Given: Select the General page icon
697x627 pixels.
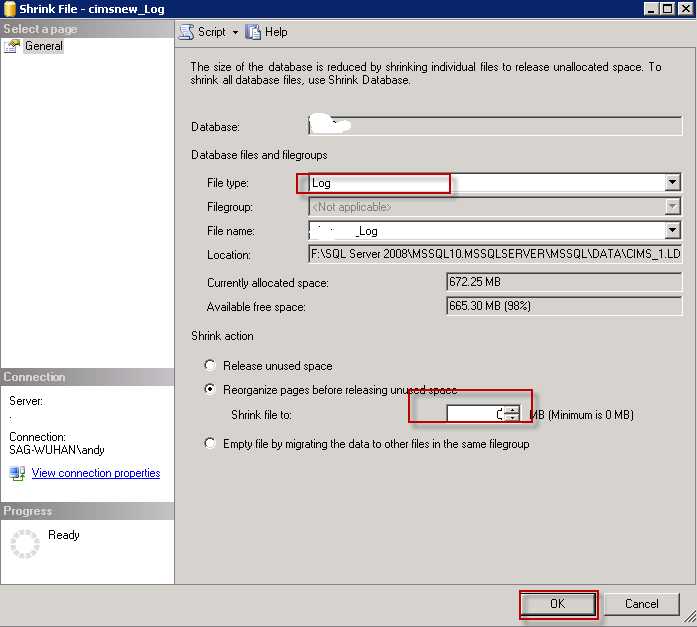Looking at the screenshot, I should 12,46.
